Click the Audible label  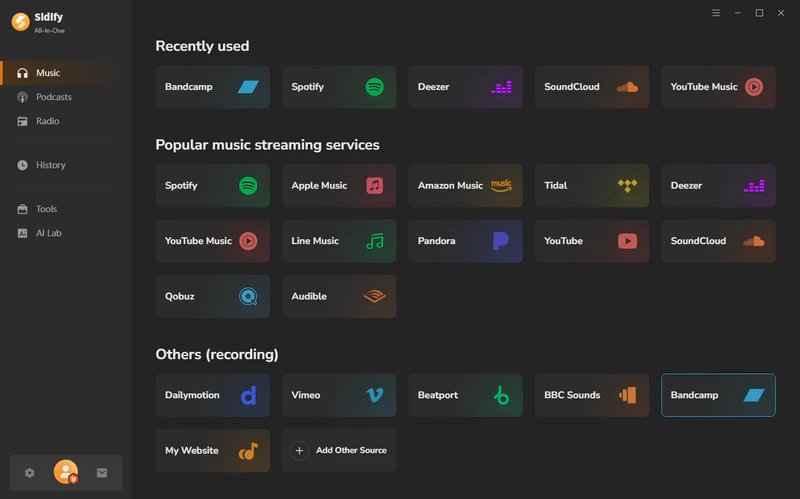point(309,296)
